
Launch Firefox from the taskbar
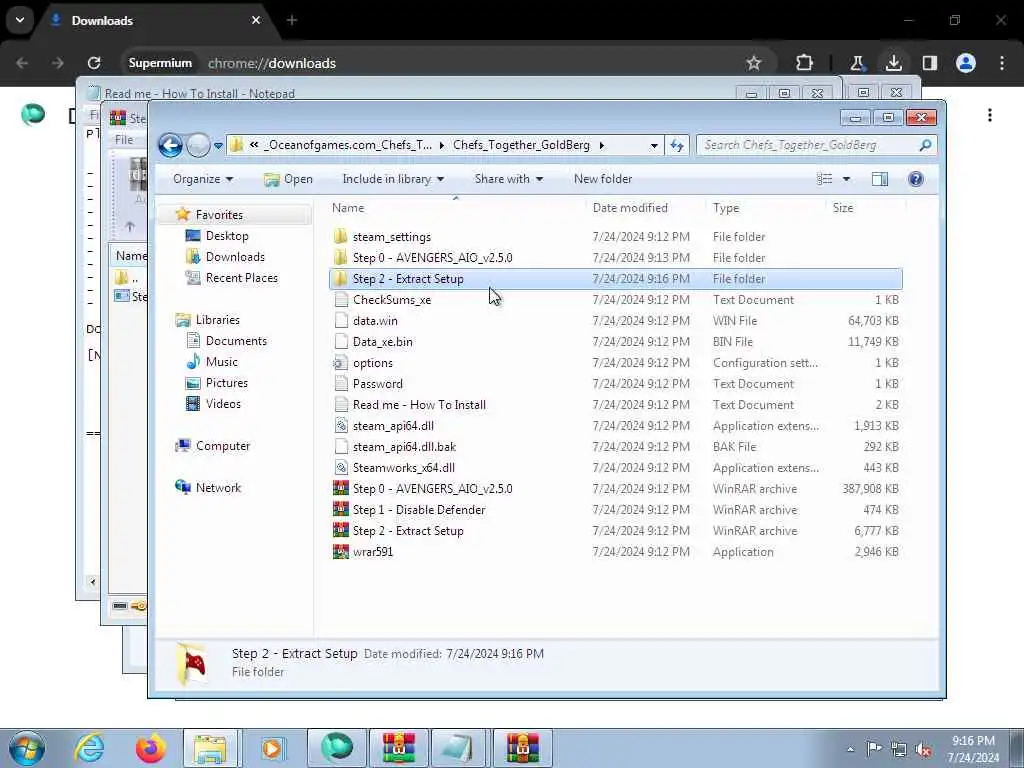click(x=150, y=748)
